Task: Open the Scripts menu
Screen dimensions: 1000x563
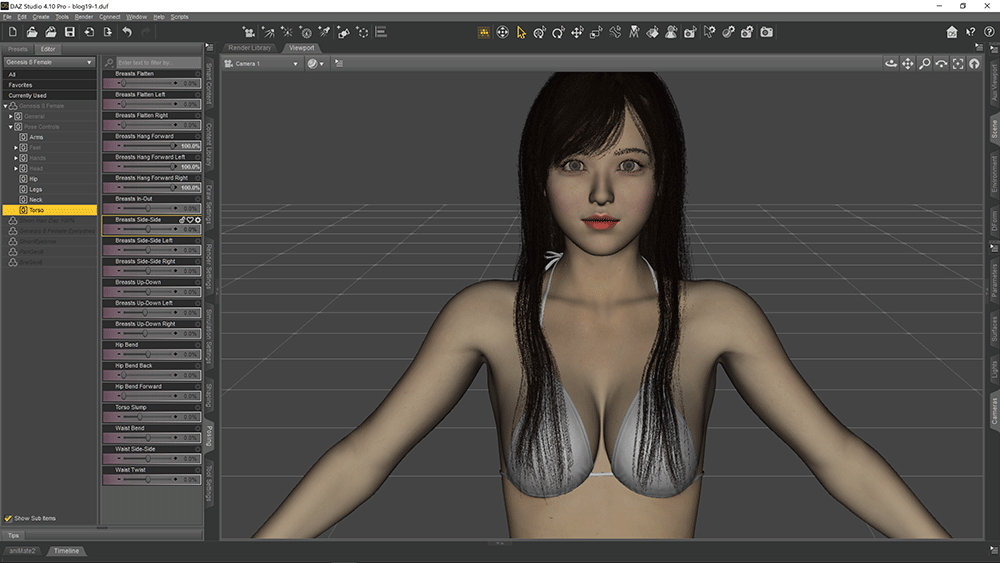Action: click(179, 17)
